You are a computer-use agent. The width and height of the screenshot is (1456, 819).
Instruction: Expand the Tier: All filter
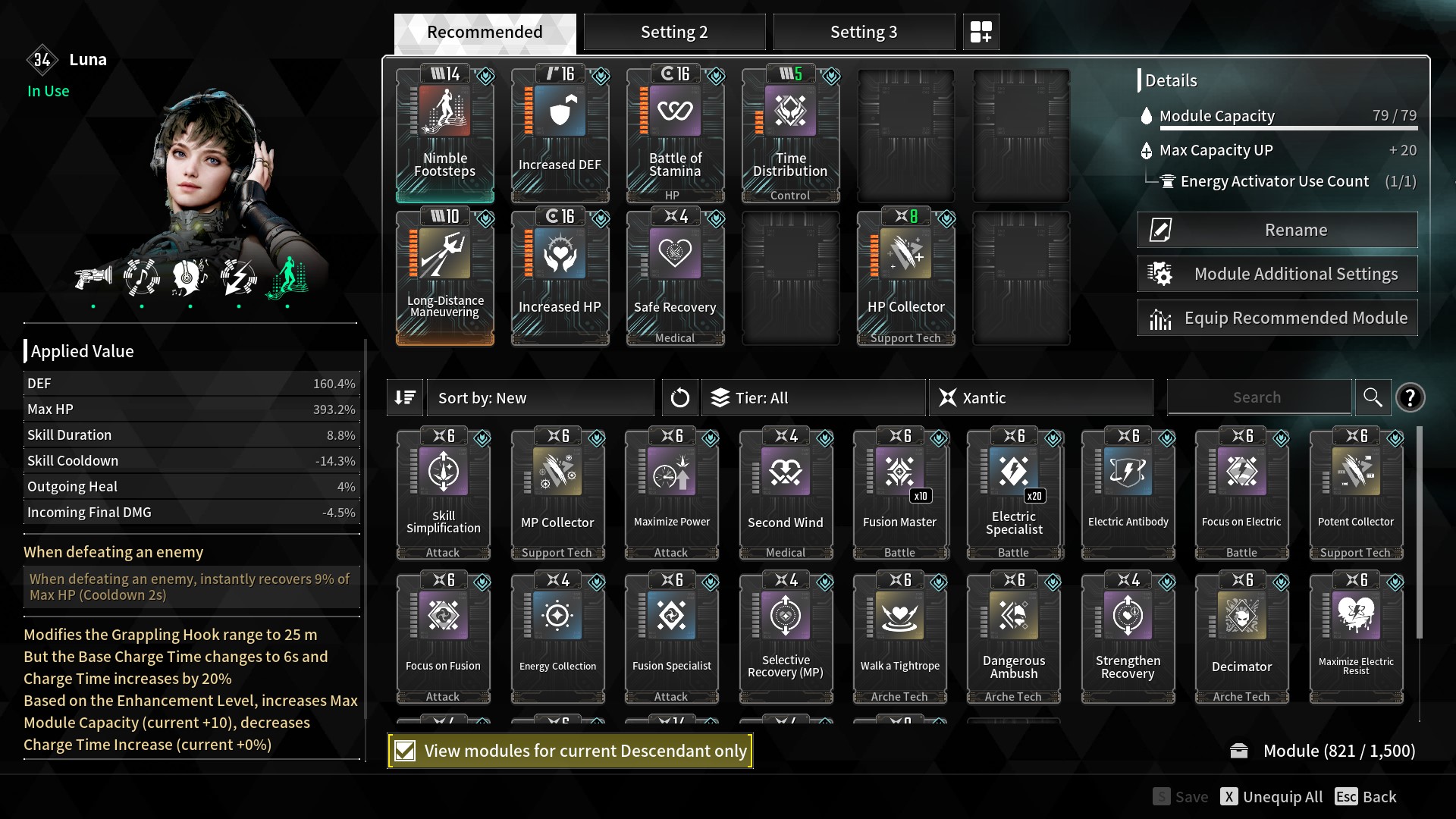point(814,397)
